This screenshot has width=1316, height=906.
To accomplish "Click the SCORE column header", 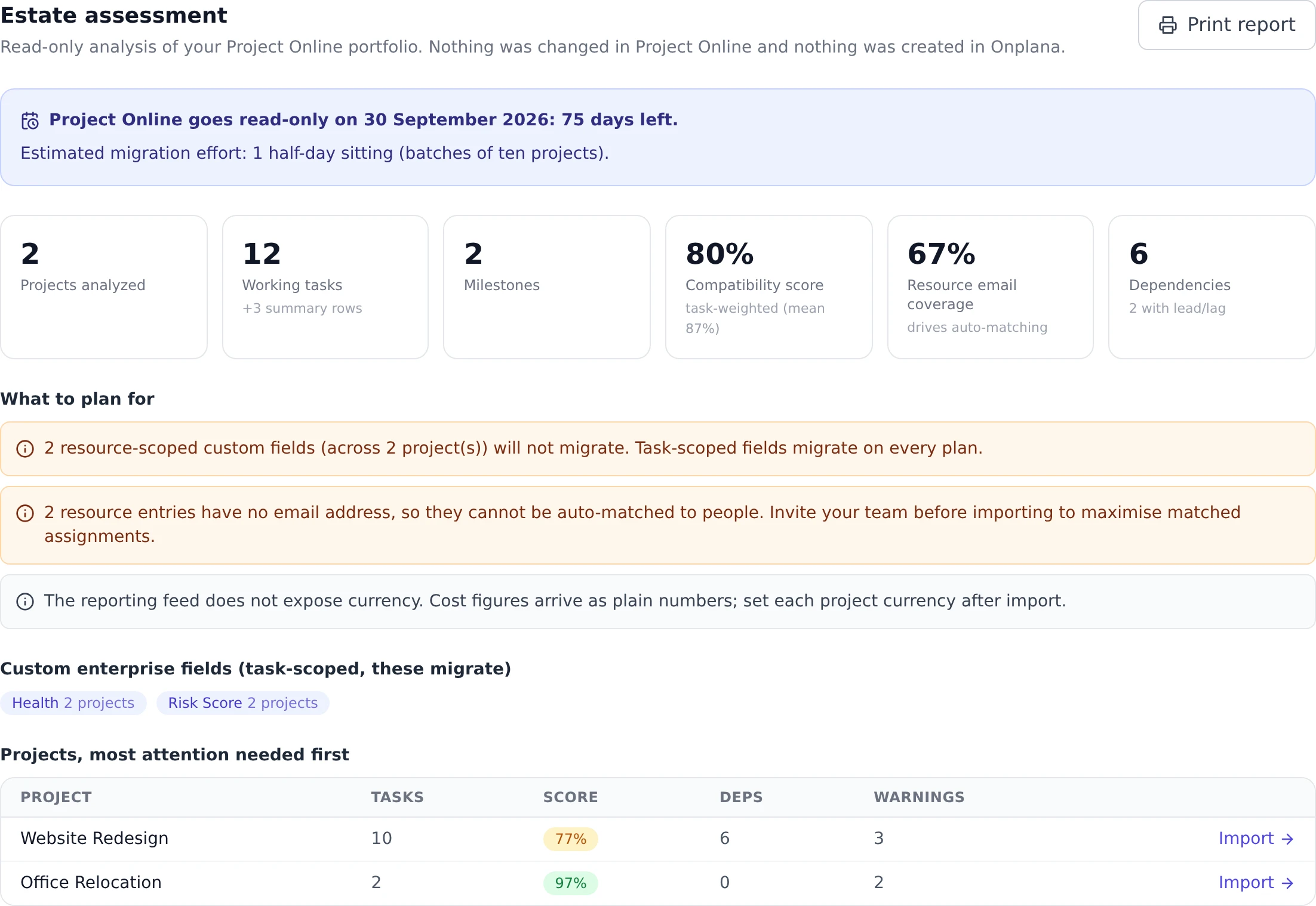I will [x=570, y=797].
